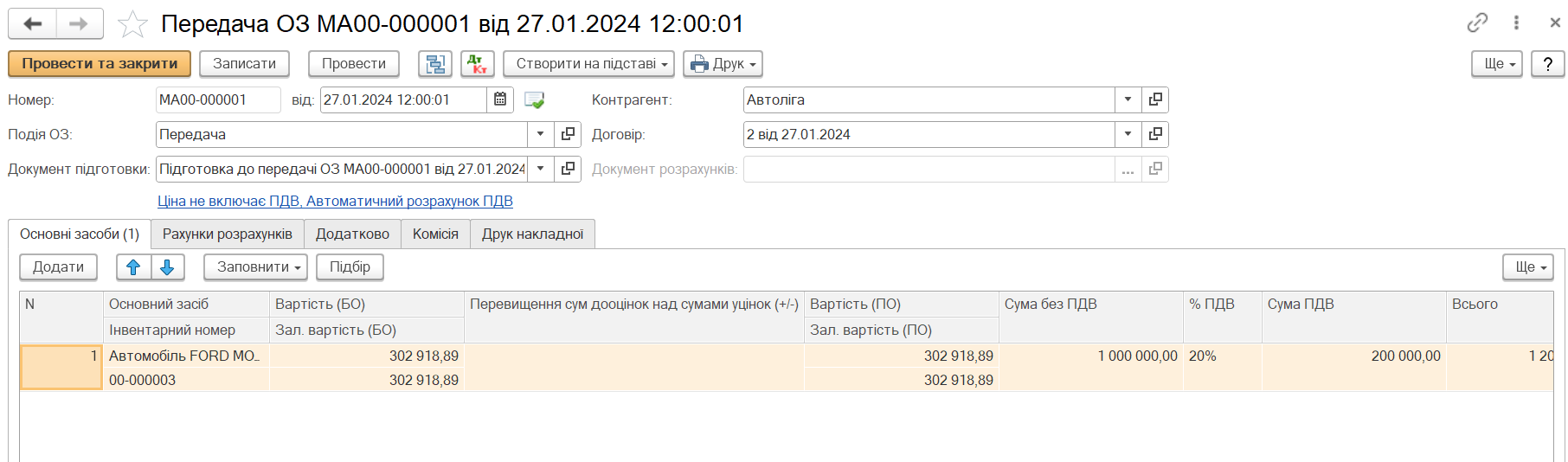Expand the Контрагент dropdown list
The image size is (1568, 462).
tap(1128, 99)
